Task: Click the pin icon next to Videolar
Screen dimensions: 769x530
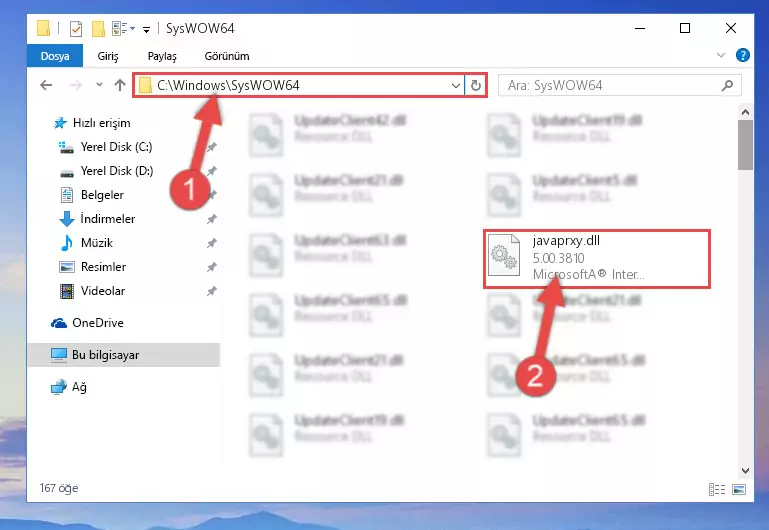Action: point(211,291)
